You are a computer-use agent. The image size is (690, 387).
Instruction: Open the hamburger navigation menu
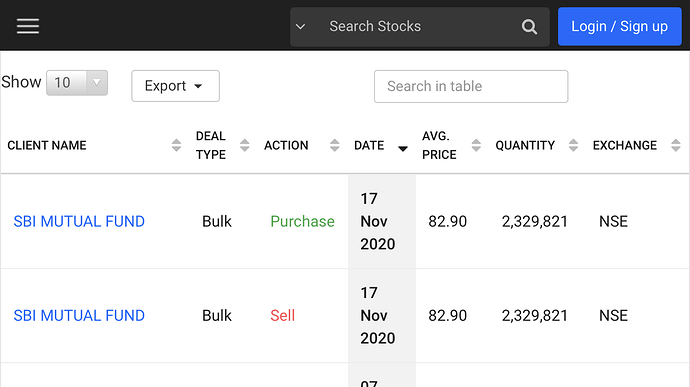pos(28,26)
